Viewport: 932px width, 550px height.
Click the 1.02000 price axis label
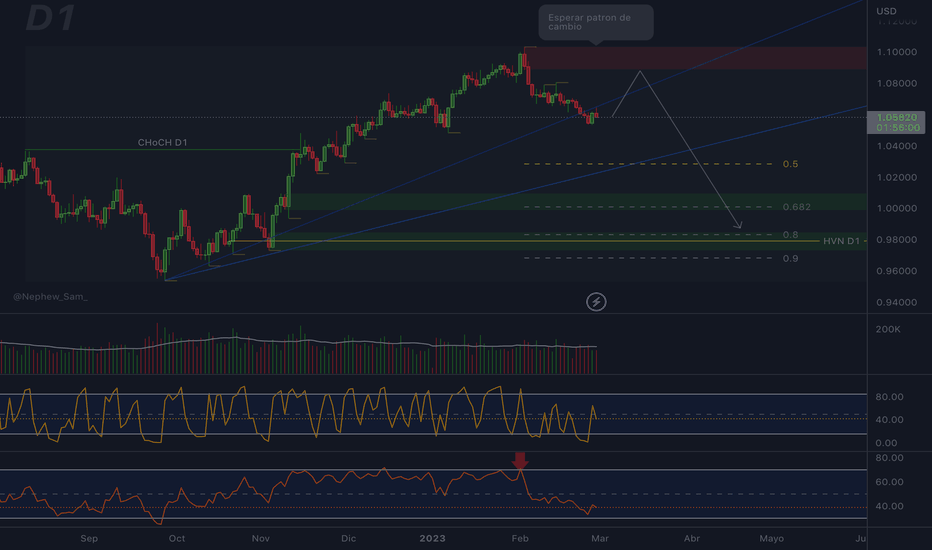897,177
